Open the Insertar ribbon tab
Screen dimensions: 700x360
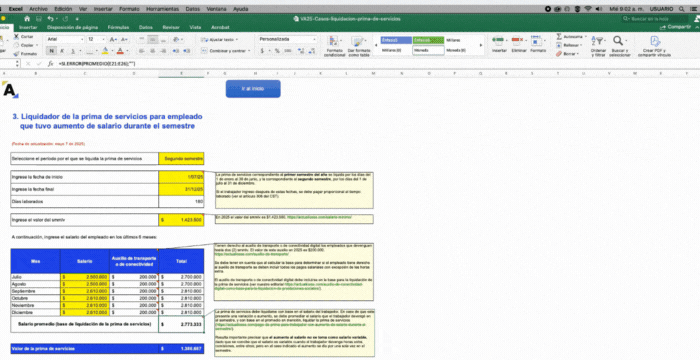[x=28, y=27]
